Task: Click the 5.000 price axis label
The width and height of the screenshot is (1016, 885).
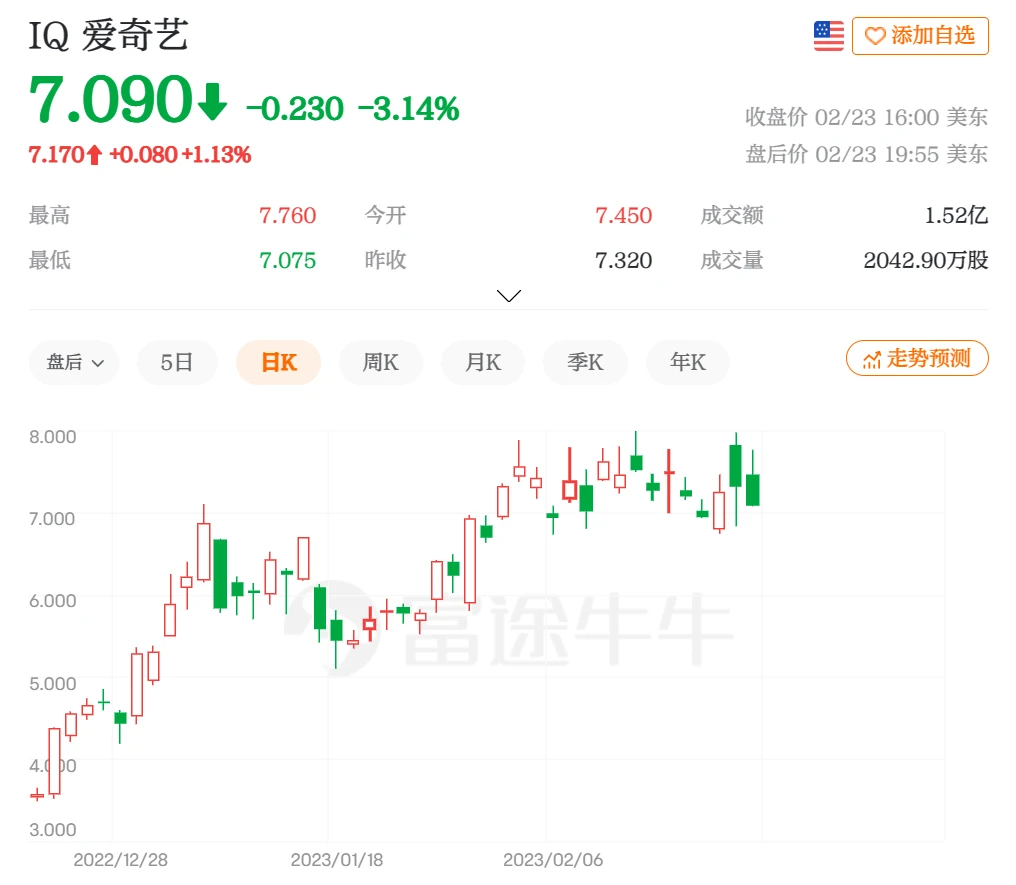Action: coord(52,684)
